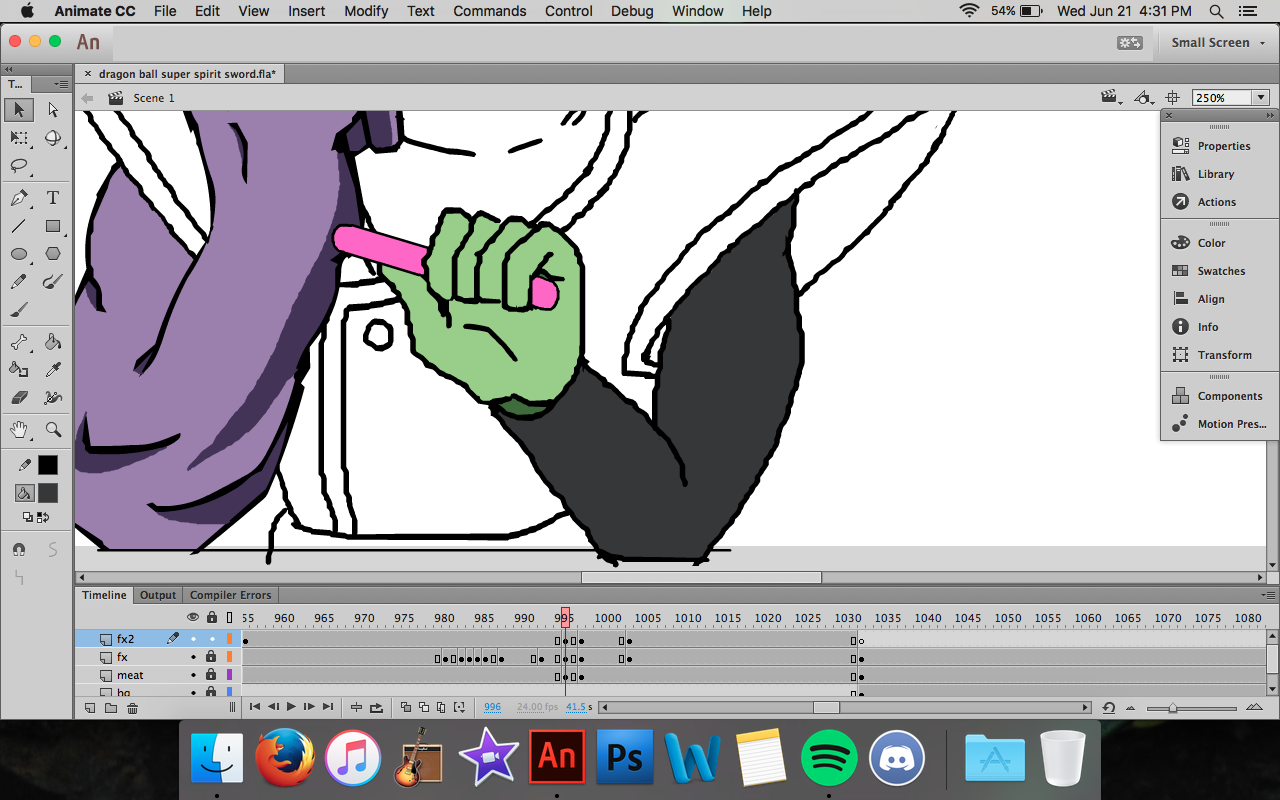Choose the Ink Bottle tool
Screen dimensions: 1280x800
pyautogui.click(x=18, y=370)
